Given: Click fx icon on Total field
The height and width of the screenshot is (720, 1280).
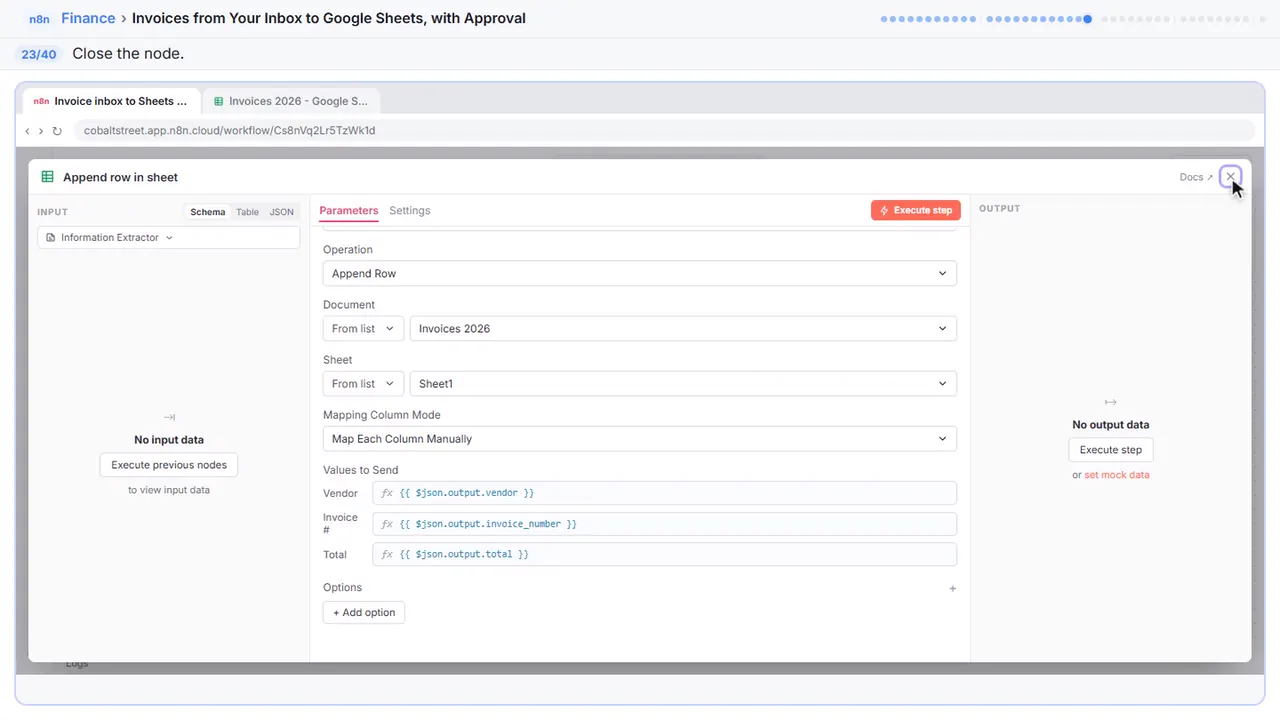Looking at the screenshot, I should point(387,554).
